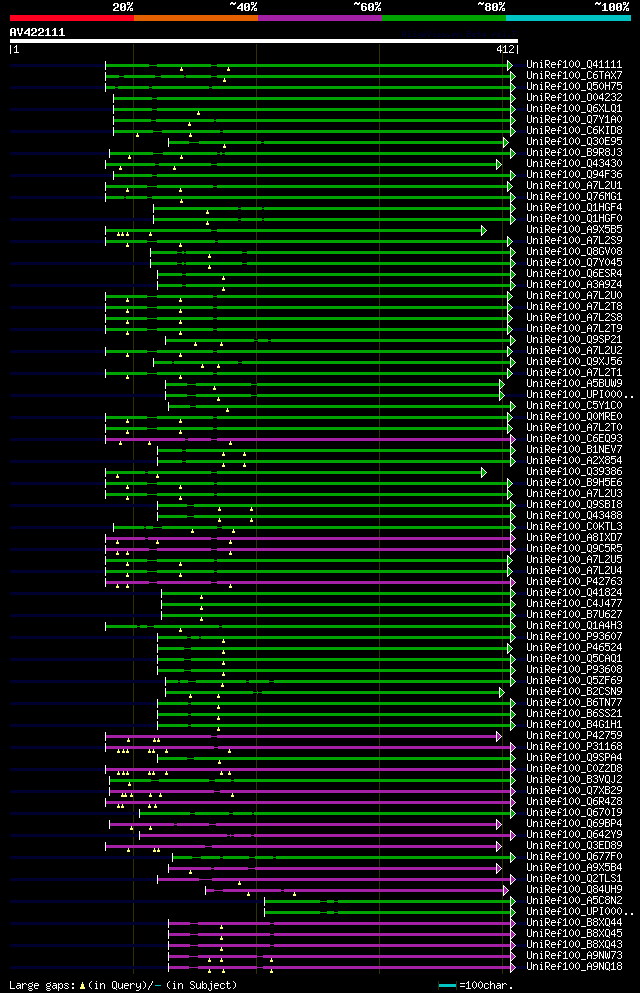Pick UniRef100_Q9XJ56 in the hit list
Viewport: 640px width, 993px height.
pos(574,362)
